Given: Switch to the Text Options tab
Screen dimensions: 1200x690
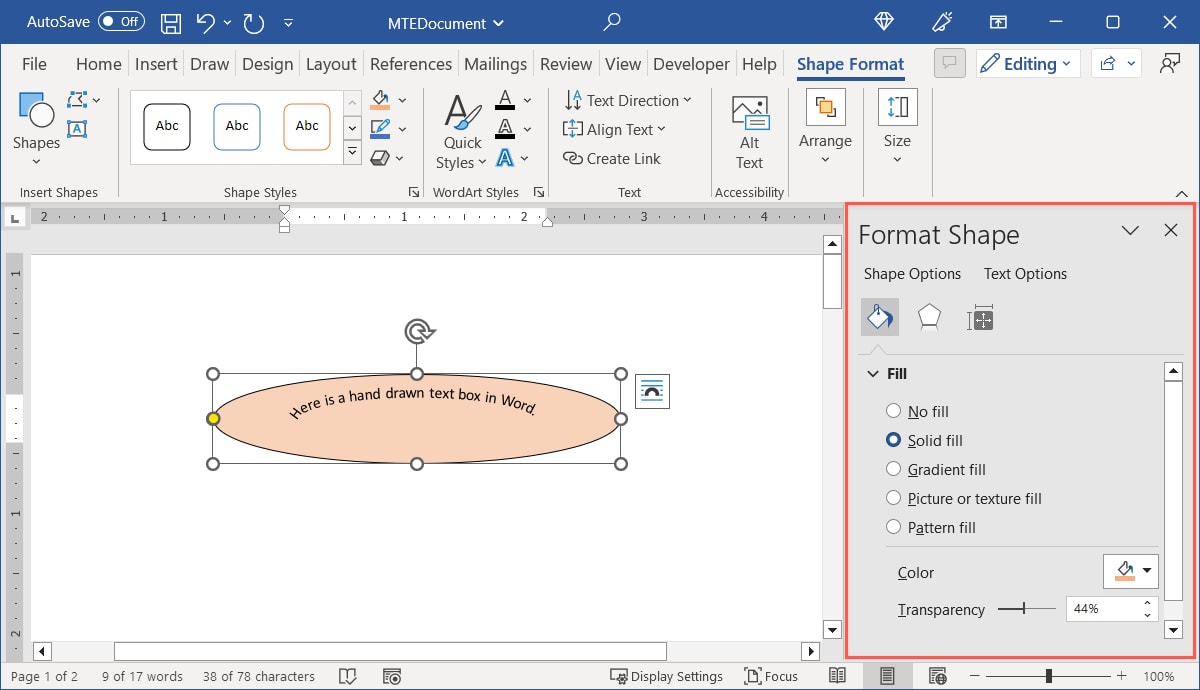Looking at the screenshot, I should [1025, 273].
